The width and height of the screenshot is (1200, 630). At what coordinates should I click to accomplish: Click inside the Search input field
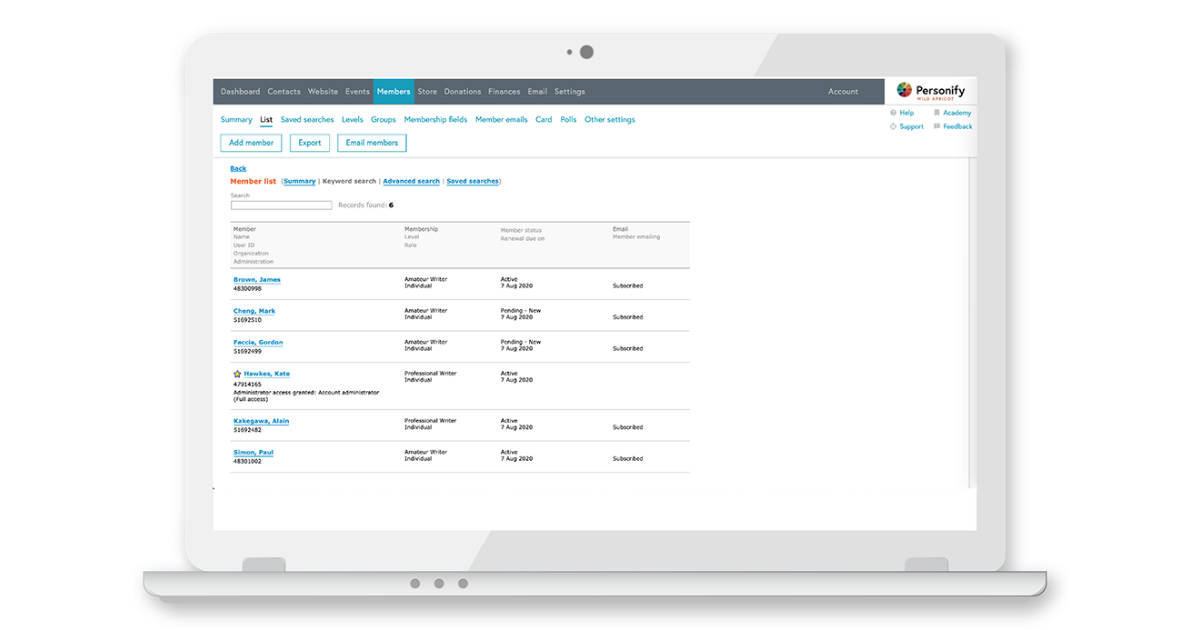pos(280,204)
